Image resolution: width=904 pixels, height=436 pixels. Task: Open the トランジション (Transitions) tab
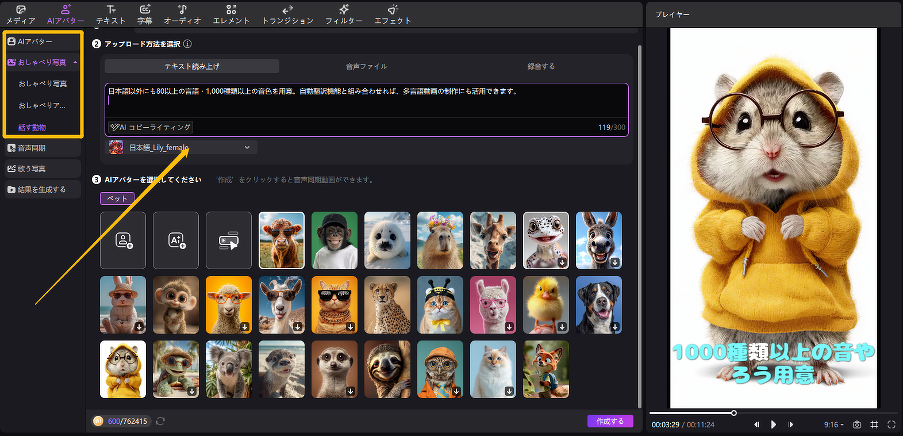tap(287, 13)
